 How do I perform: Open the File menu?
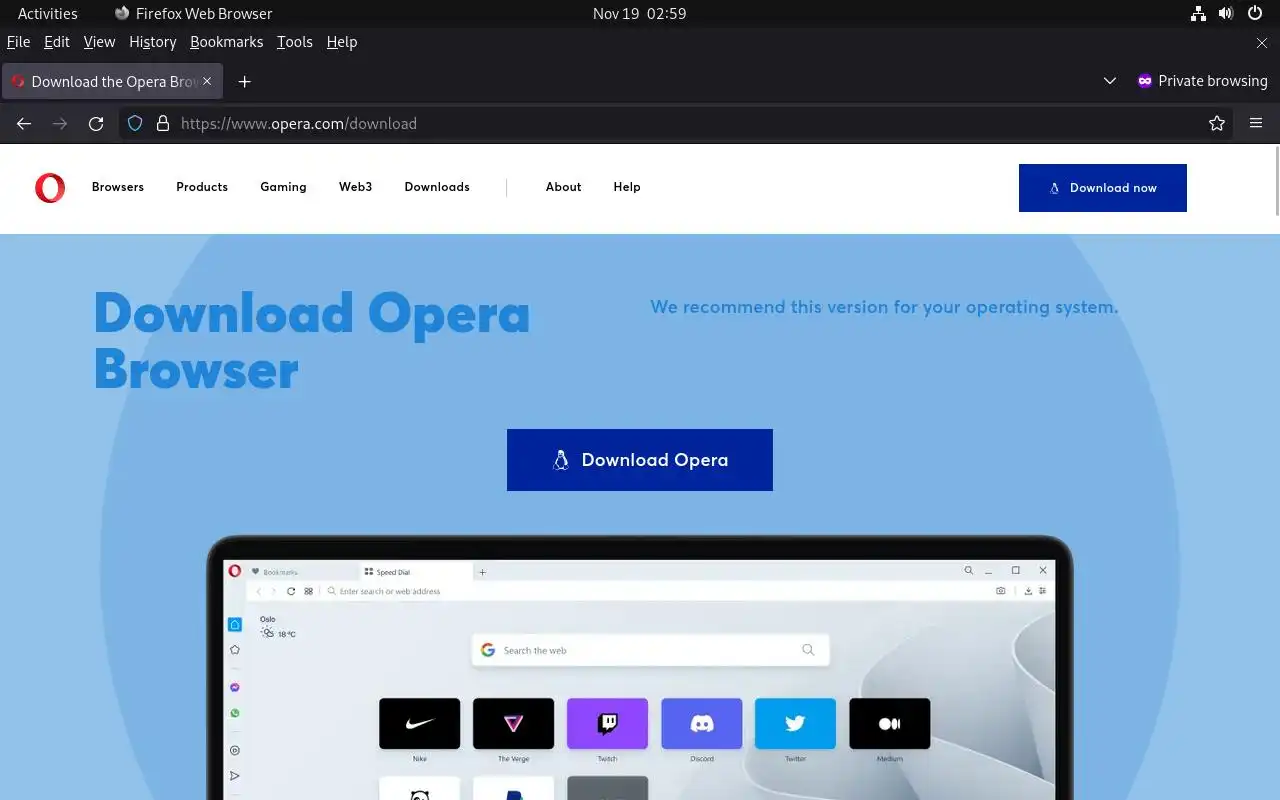coord(18,42)
